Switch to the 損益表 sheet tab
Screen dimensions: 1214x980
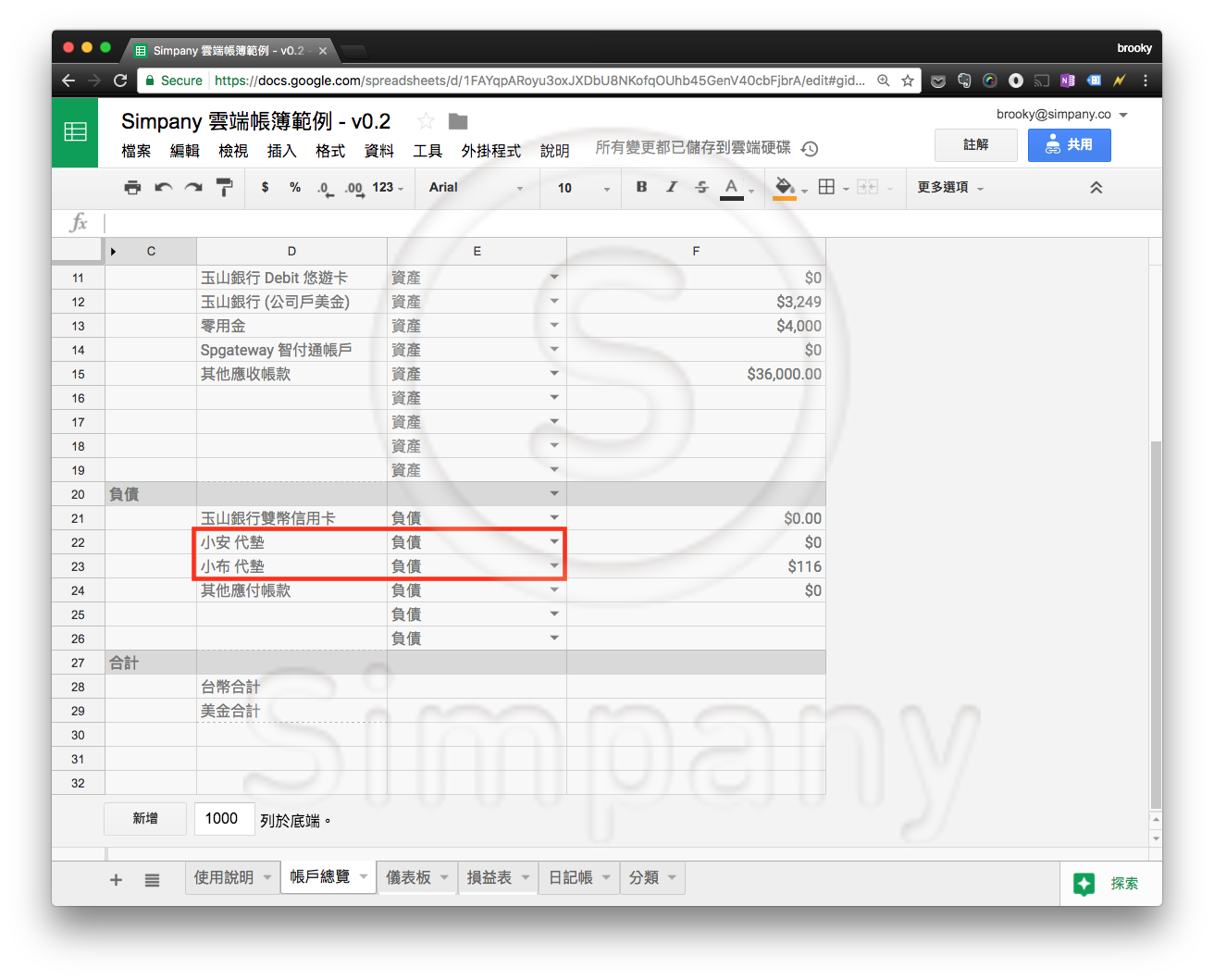click(489, 877)
